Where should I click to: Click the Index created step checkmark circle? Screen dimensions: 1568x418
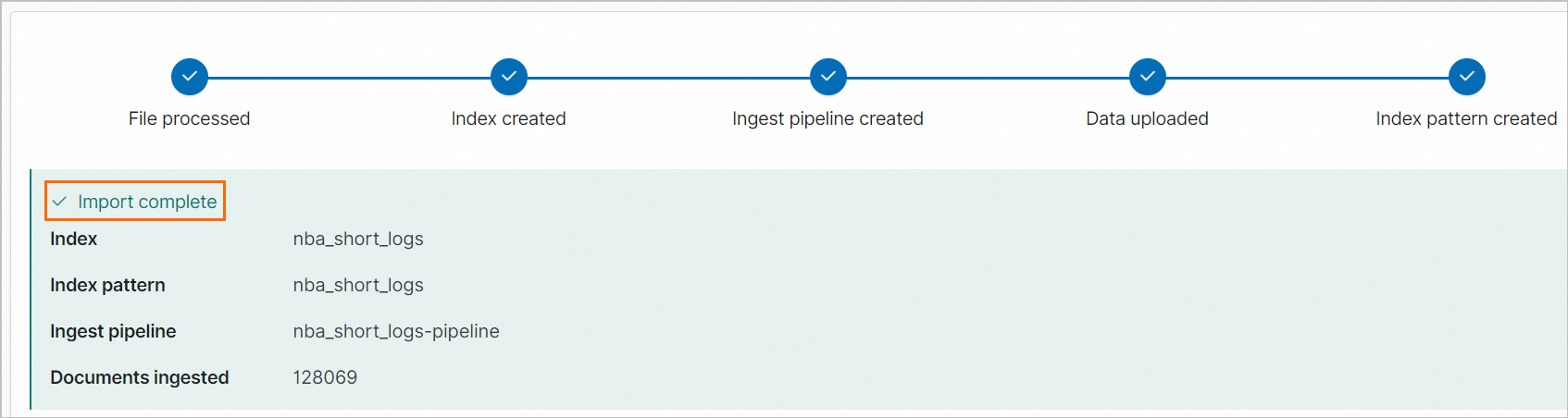coord(509,77)
